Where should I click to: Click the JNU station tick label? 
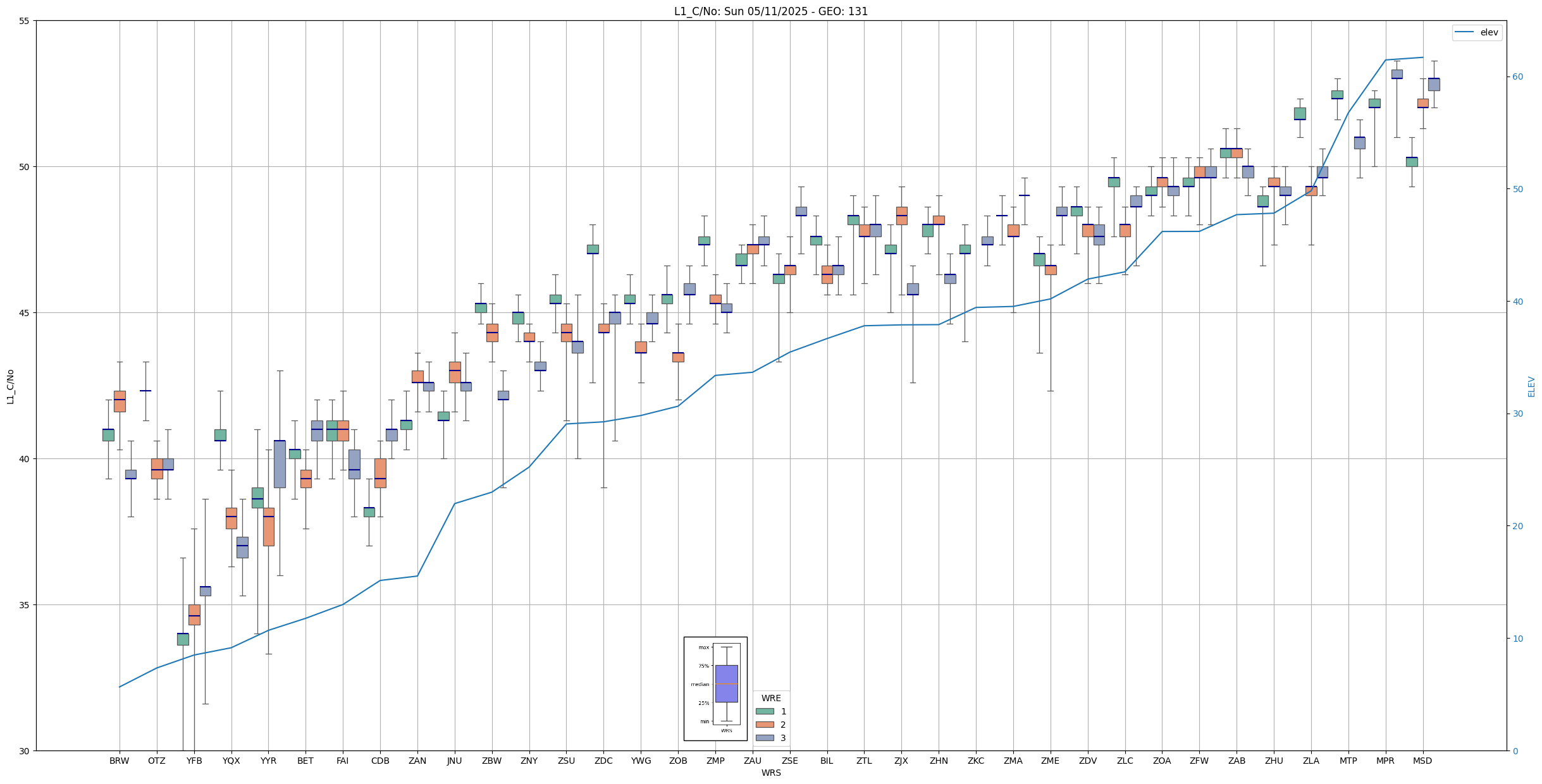[454, 761]
